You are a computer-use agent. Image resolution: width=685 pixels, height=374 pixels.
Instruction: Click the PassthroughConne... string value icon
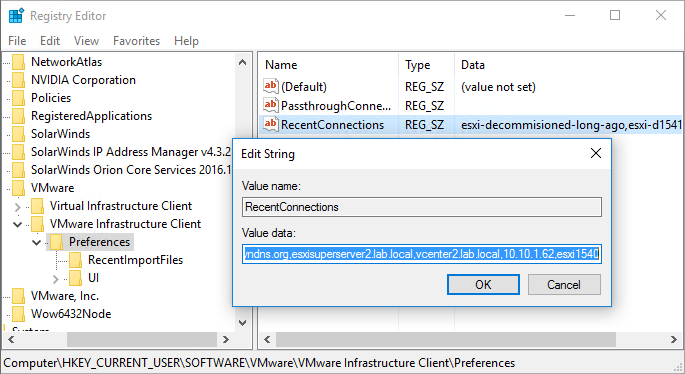click(x=271, y=104)
